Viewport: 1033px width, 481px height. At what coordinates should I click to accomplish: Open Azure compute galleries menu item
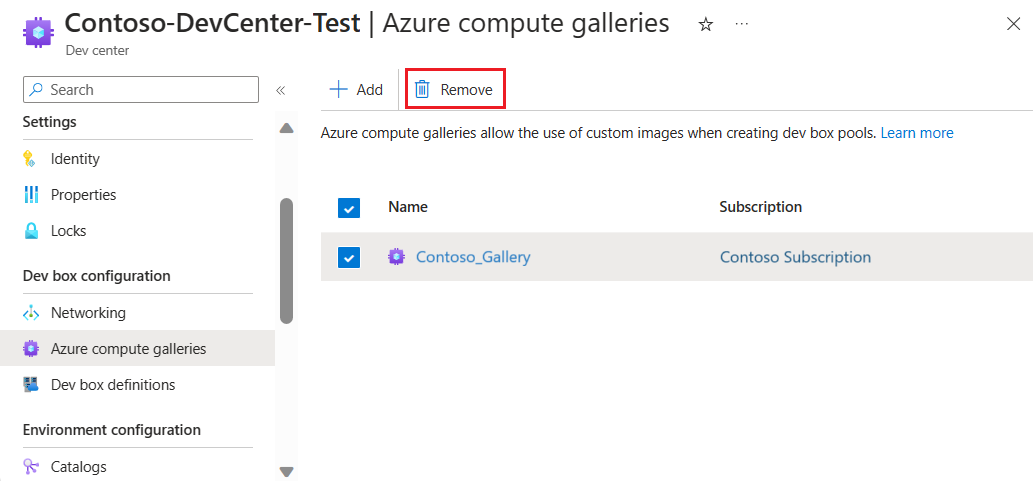pyautogui.click(x=128, y=349)
